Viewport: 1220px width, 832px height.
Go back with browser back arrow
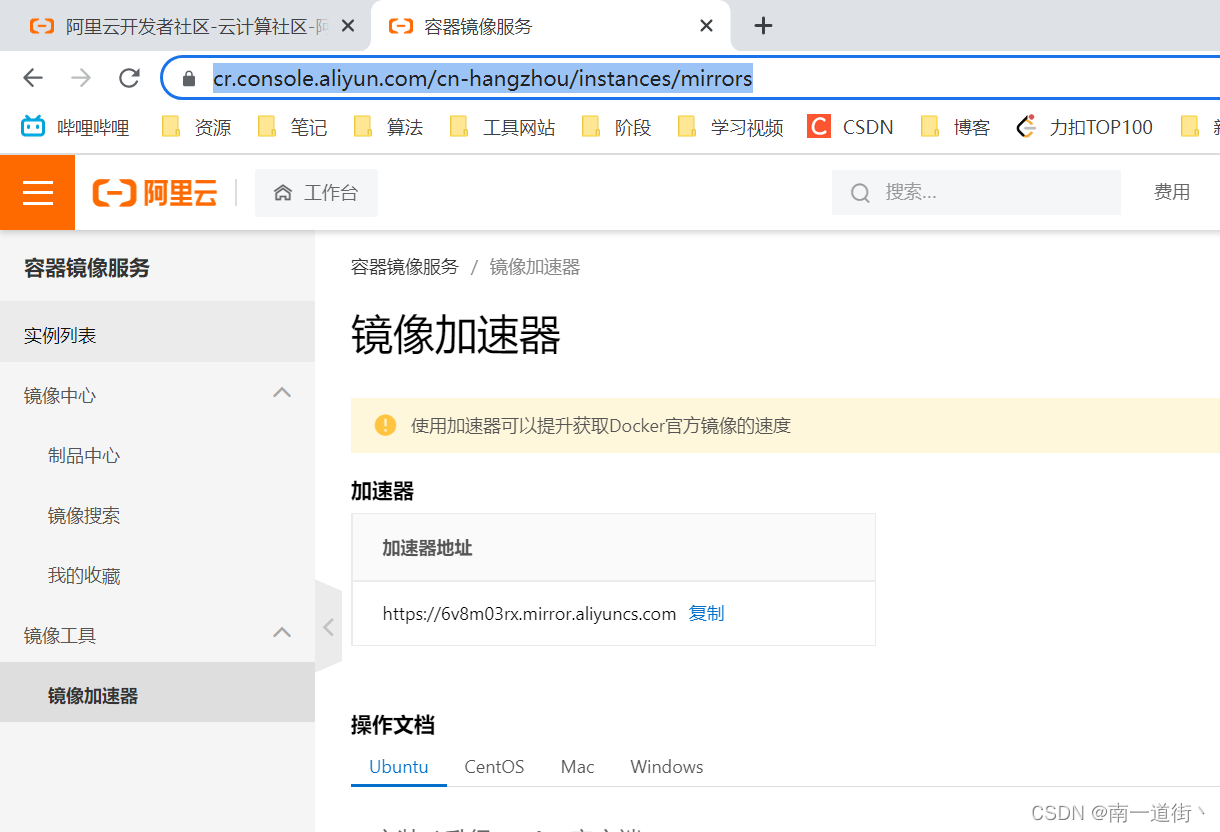click(33, 78)
